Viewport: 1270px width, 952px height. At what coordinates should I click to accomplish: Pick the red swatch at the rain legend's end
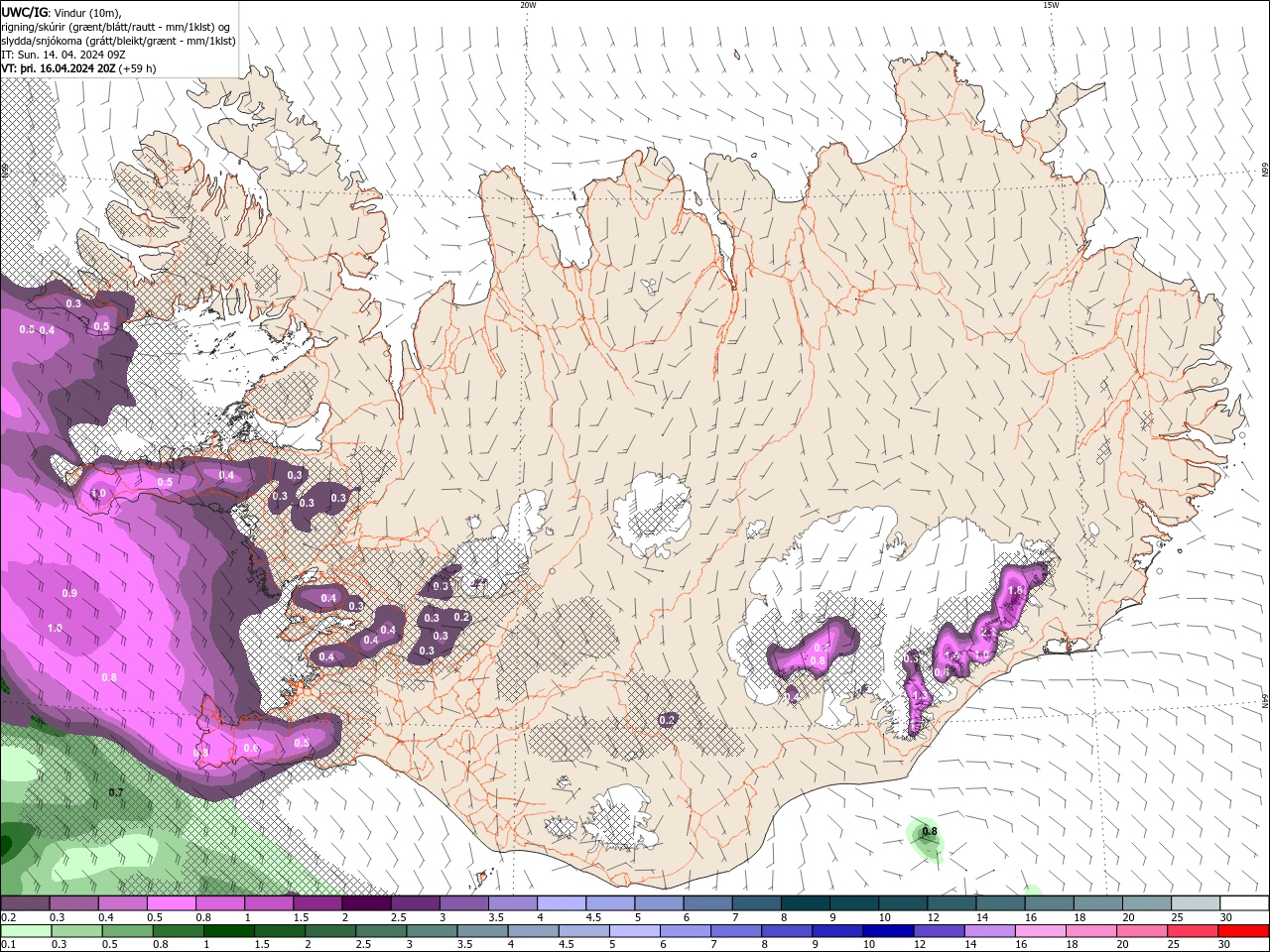click(1244, 931)
